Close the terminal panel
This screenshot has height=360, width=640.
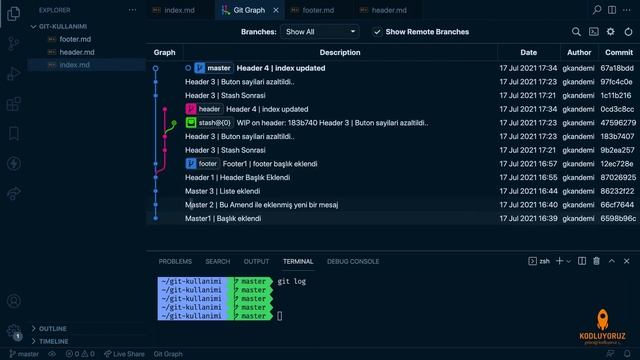coord(627,261)
